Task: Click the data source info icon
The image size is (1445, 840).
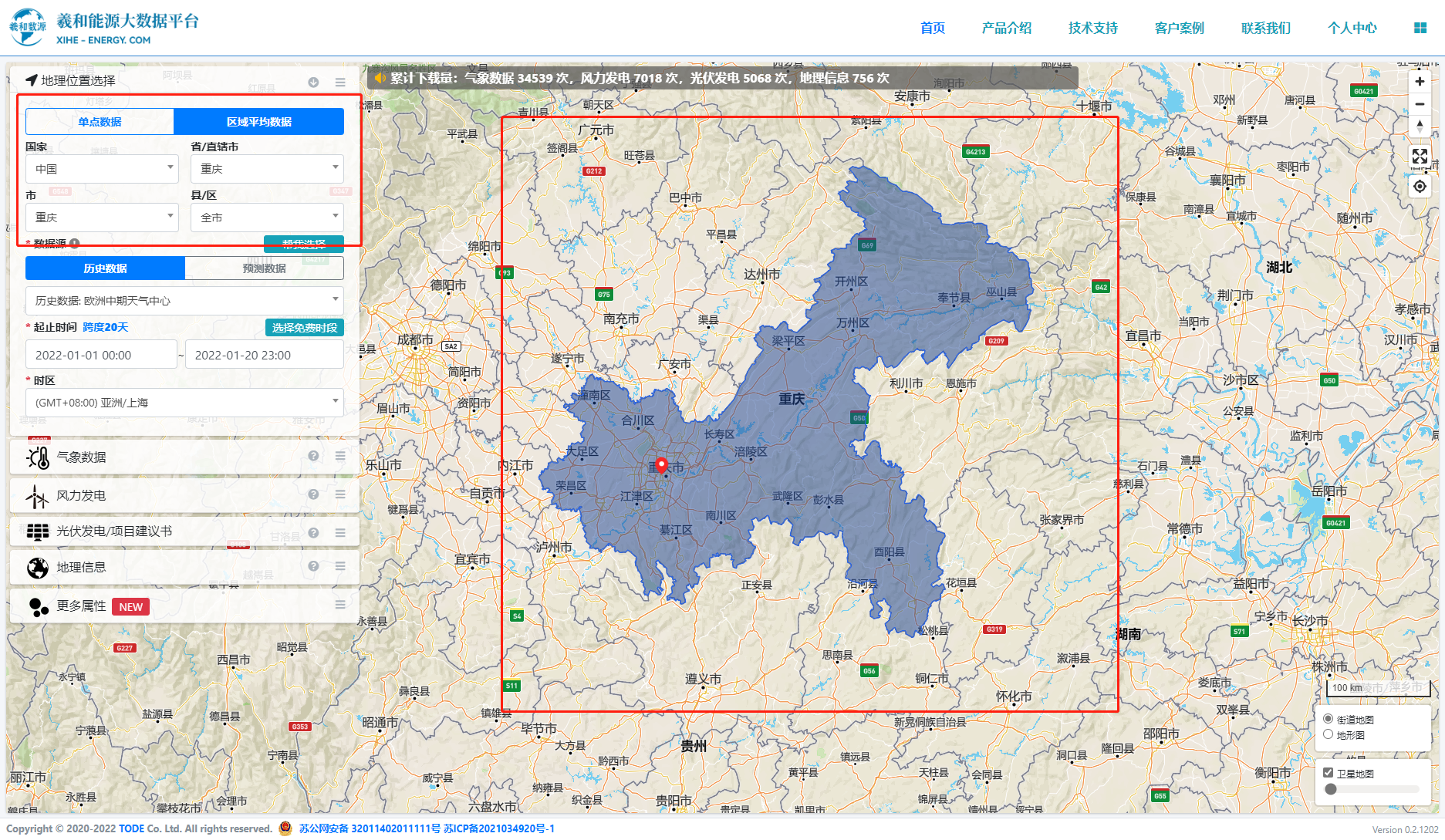Action: pyautogui.click(x=75, y=243)
